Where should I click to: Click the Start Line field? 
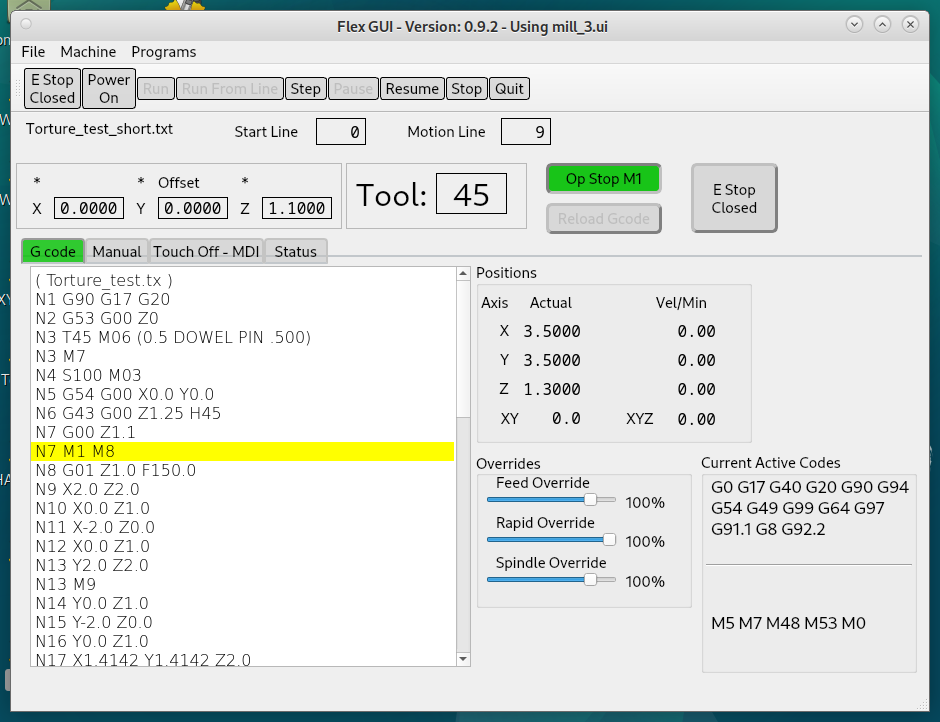tap(341, 132)
